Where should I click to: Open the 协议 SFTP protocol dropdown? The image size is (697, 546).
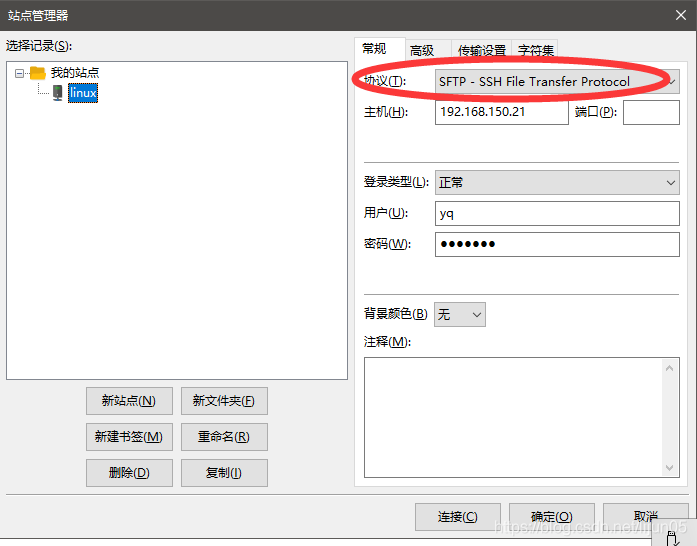click(x=557, y=81)
